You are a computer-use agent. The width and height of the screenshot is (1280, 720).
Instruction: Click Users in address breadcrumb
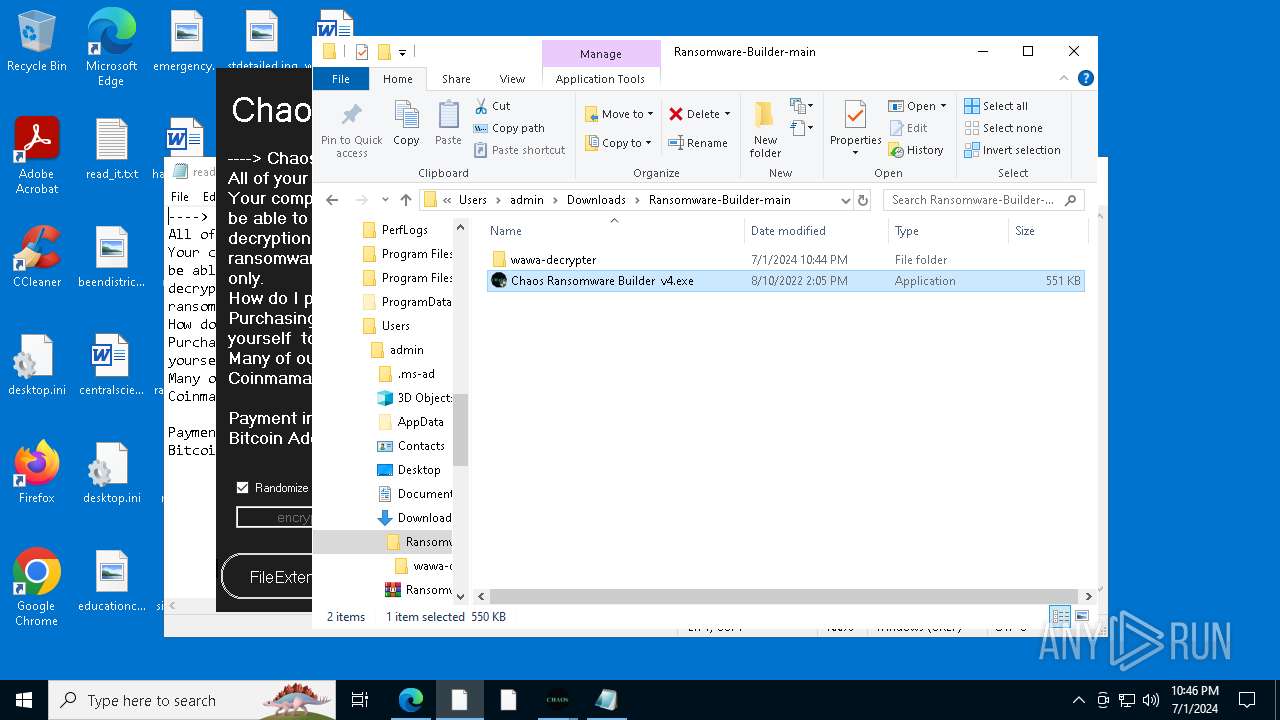pos(473,200)
